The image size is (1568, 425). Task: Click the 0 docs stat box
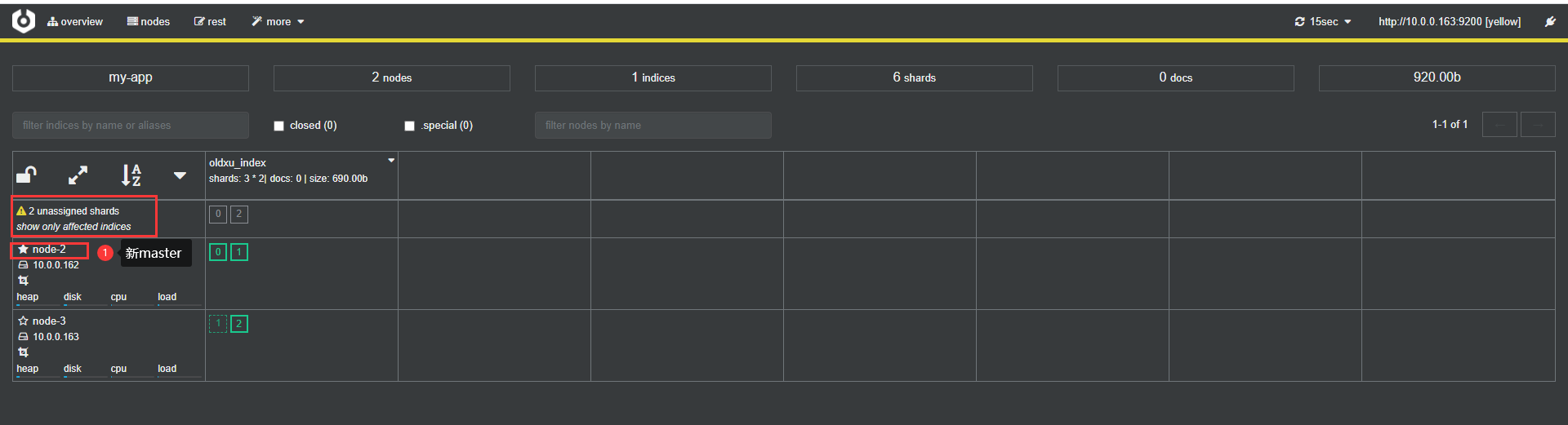pyautogui.click(x=1176, y=77)
